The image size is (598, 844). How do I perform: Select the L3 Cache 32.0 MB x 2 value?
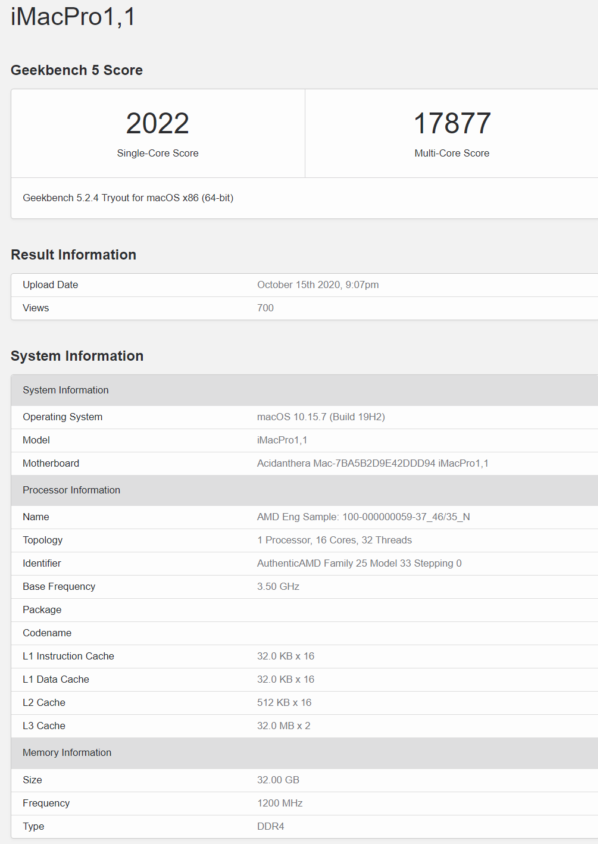point(284,726)
